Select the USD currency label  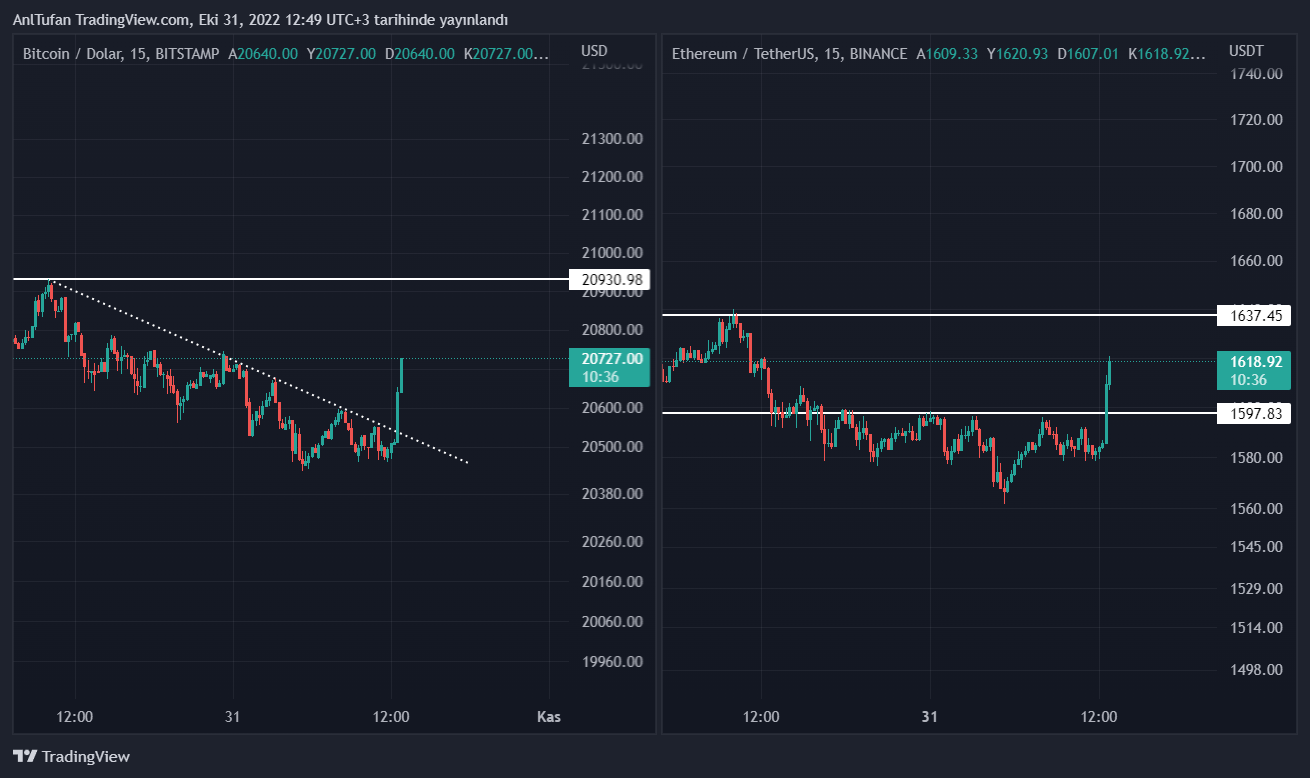pos(594,51)
